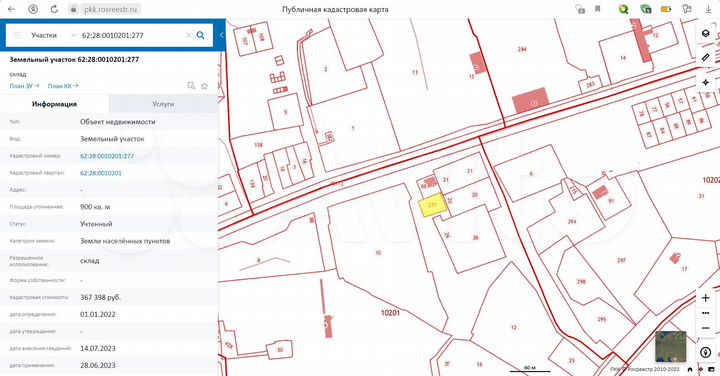This screenshot has height=376, width=720.
Task: Open the План ЗУ link
Action: click(x=24, y=86)
